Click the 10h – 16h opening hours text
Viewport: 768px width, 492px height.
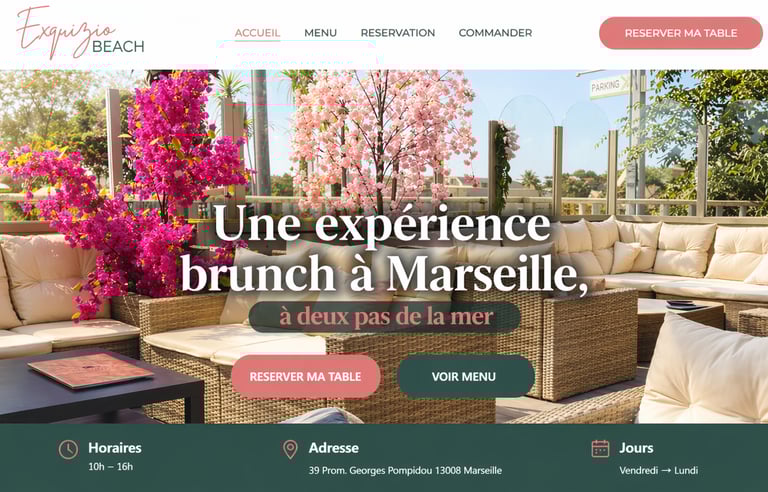pyautogui.click(x=110, y=467)
